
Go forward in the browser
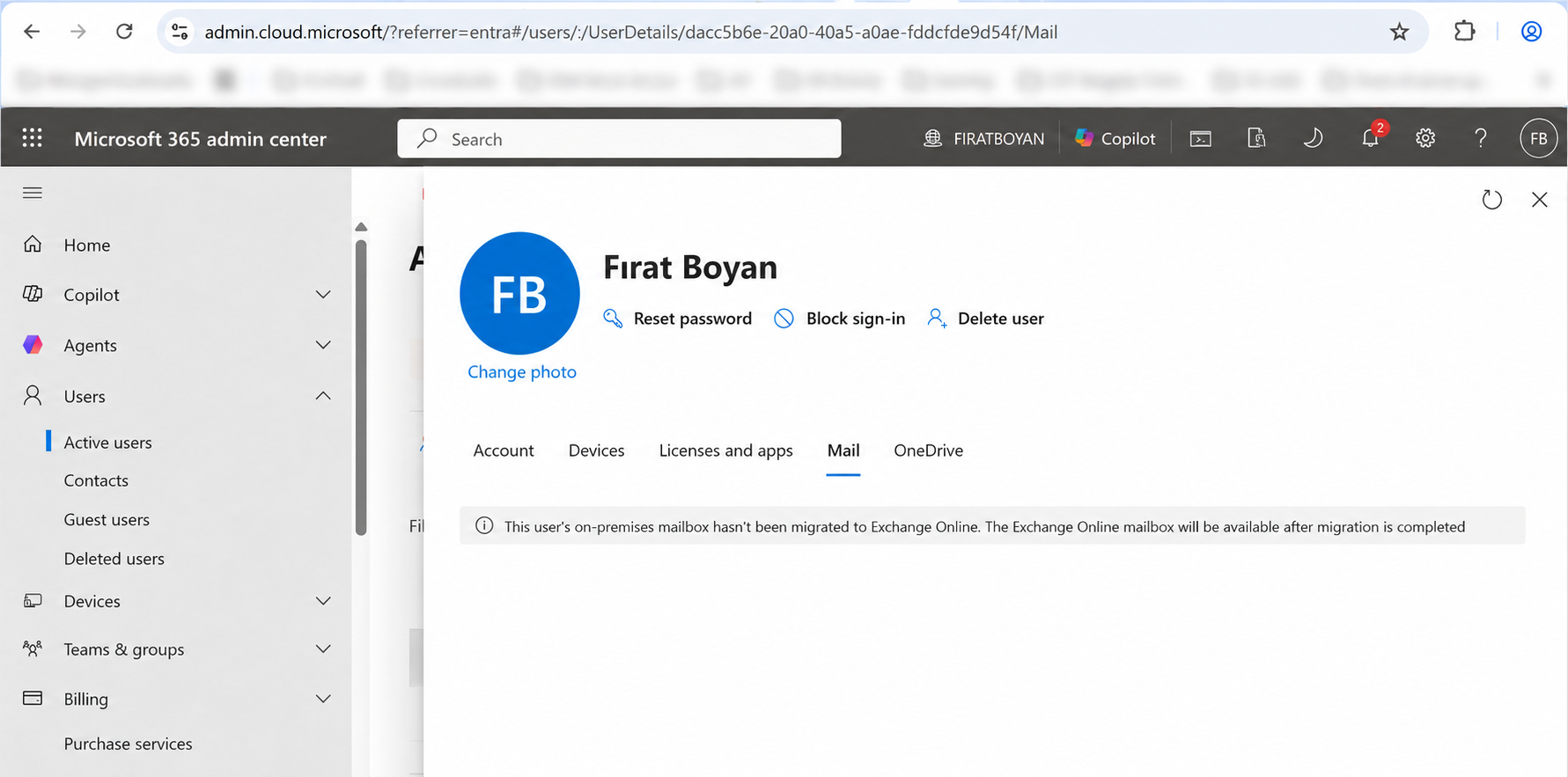(78, 32)
